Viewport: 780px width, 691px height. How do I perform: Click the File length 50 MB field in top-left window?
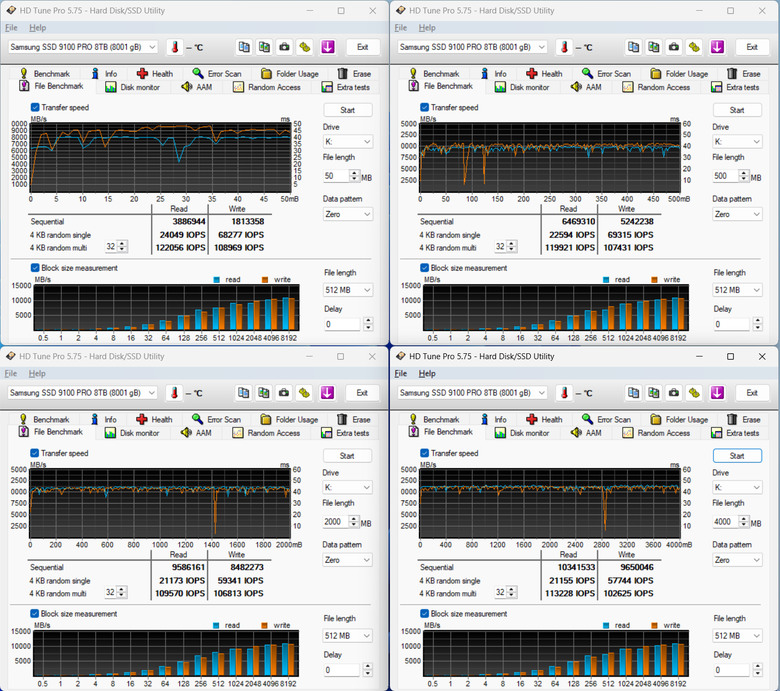point(336,176)
